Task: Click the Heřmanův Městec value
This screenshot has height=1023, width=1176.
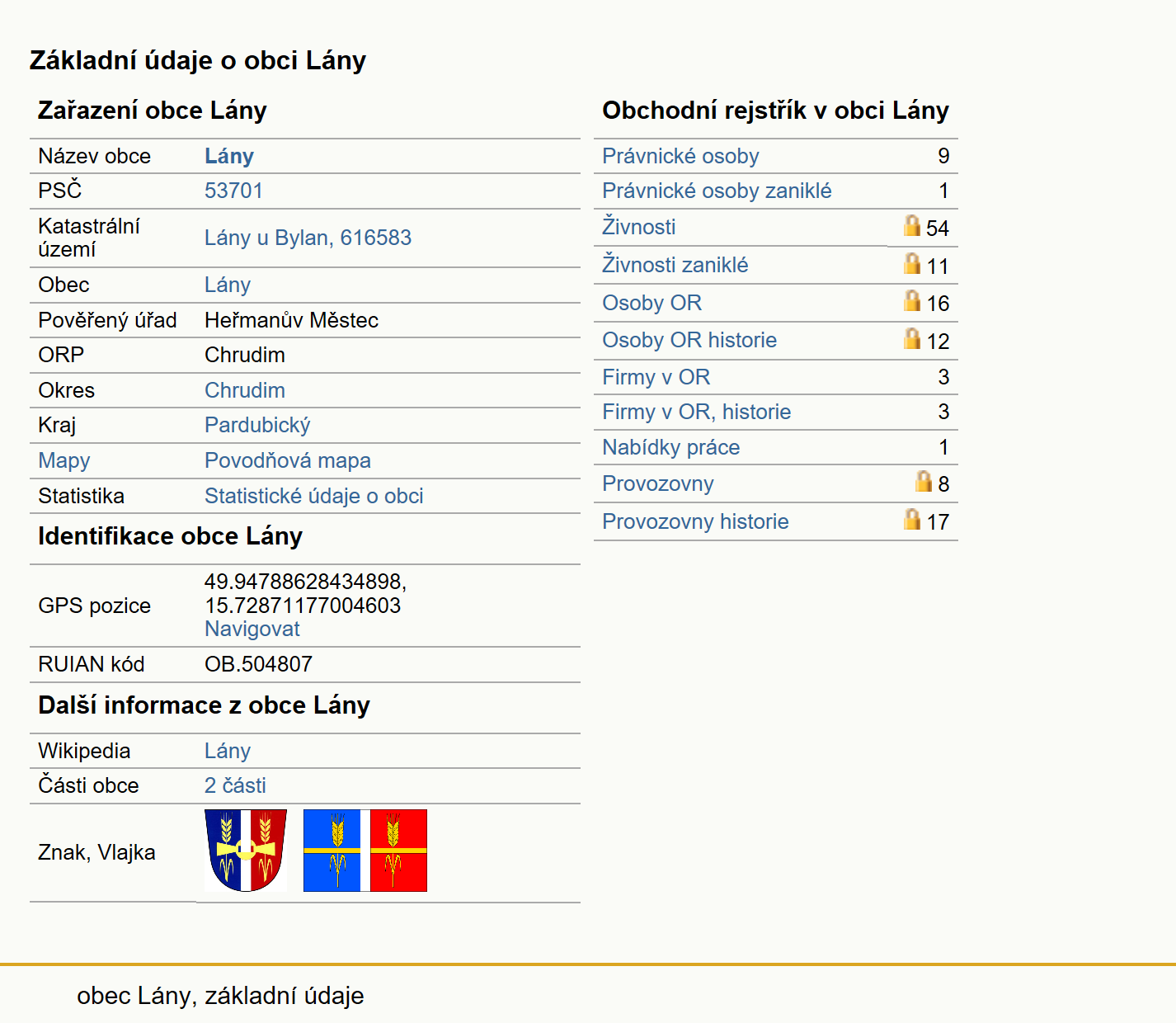Action: [292, 320]
